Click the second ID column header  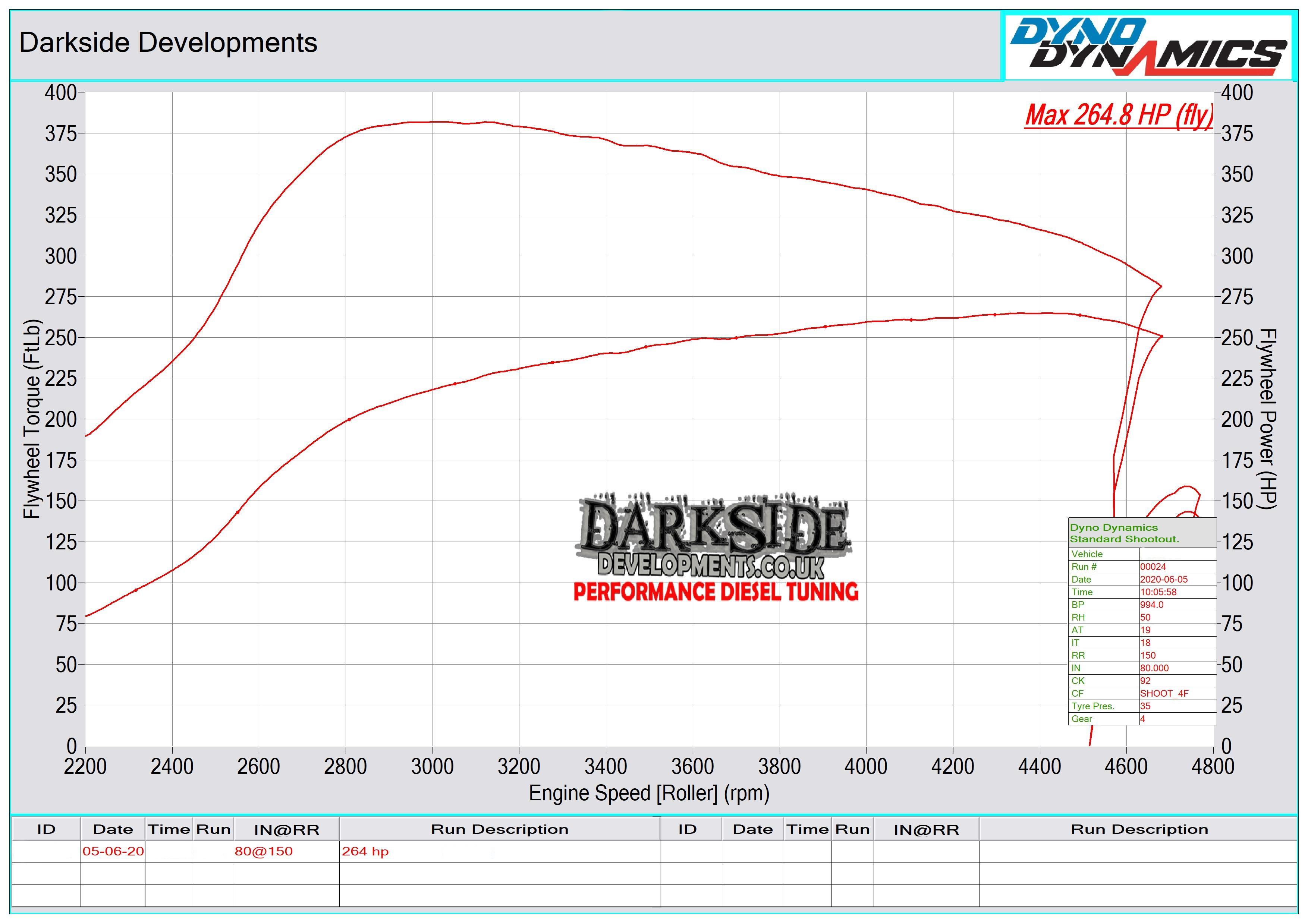(x=687, y=829)
